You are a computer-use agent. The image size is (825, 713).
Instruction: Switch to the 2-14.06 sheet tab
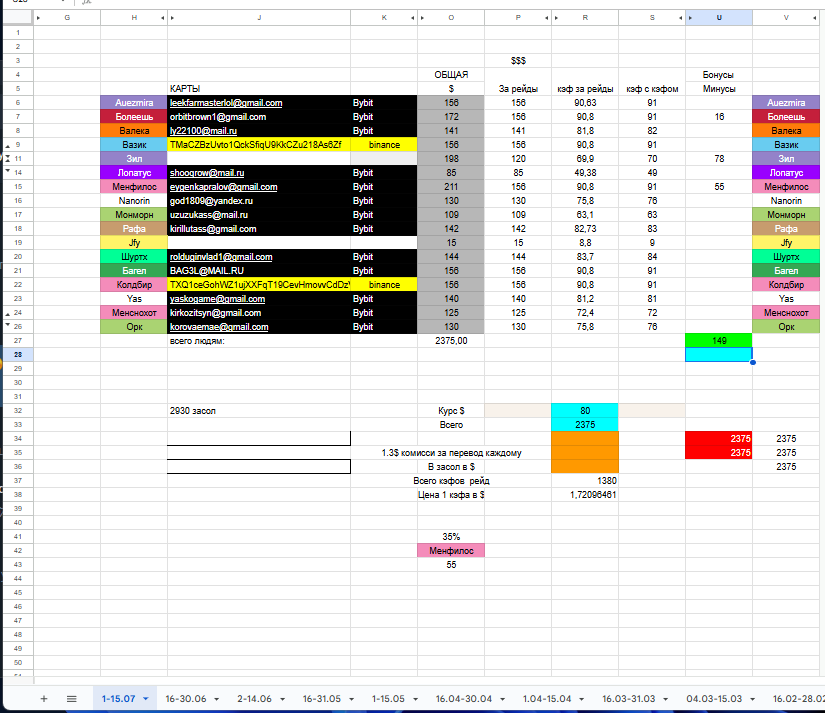[x=254, y=699]
